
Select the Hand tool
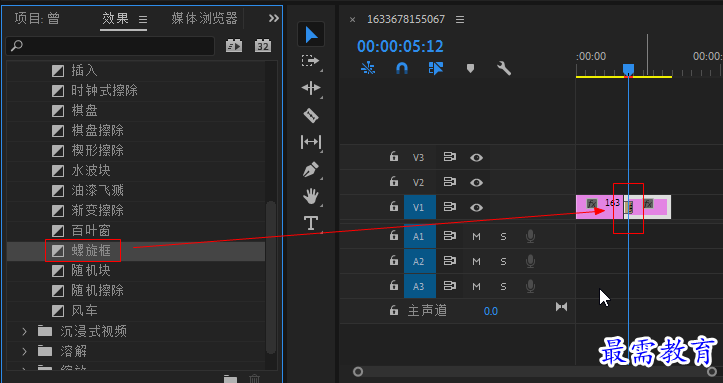pyautogui.click(x=311, y=196)
